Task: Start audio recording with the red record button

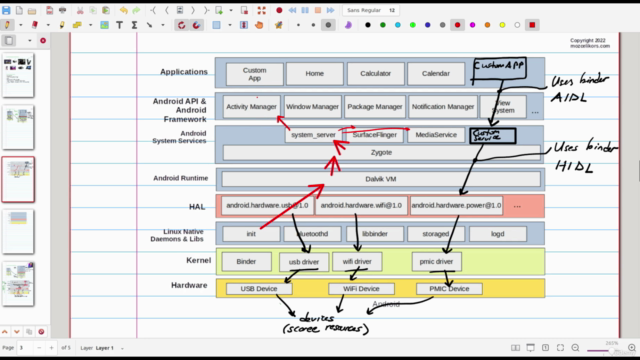Action: [279, 10]
